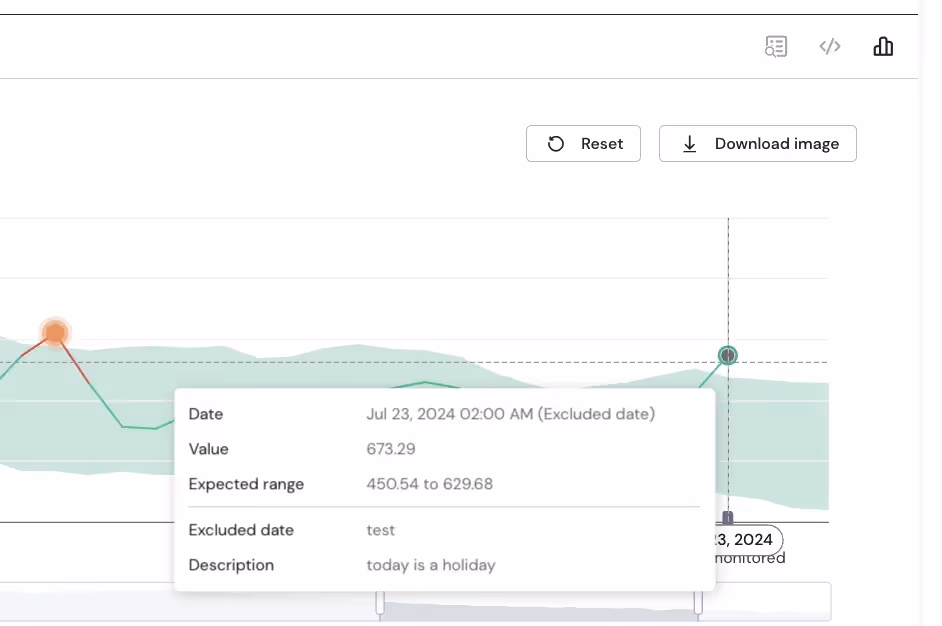Click the right range slider handle
The width and height of the screenshot is (942, 626).
698,603
